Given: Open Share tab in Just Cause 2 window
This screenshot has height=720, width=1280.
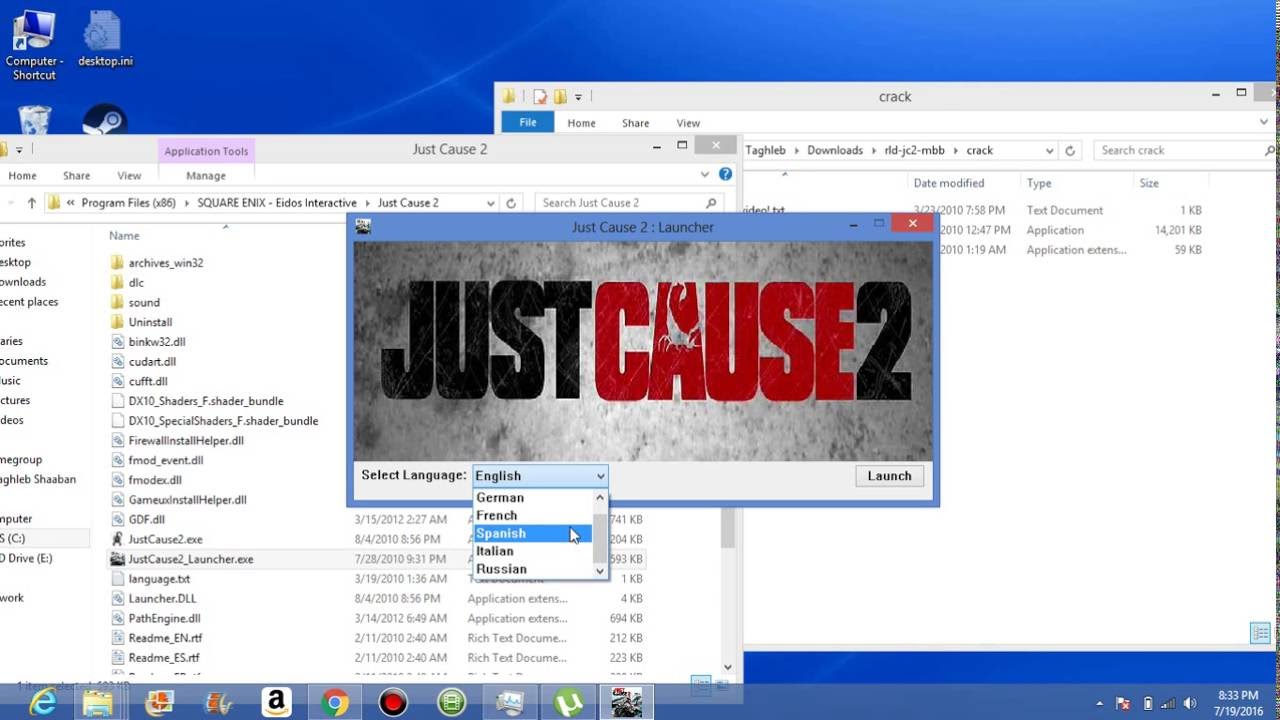Looking at the screenshot, I should click(76, 176).
